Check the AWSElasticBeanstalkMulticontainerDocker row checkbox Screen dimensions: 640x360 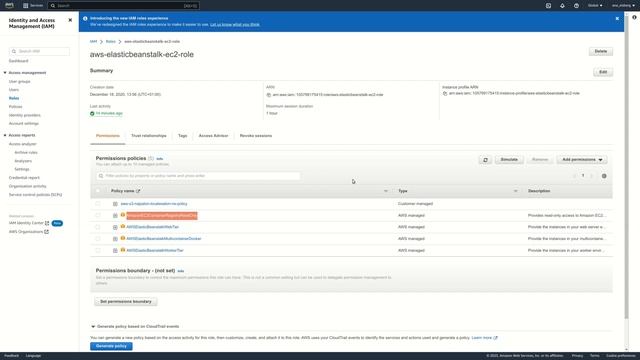coord(98,238)
